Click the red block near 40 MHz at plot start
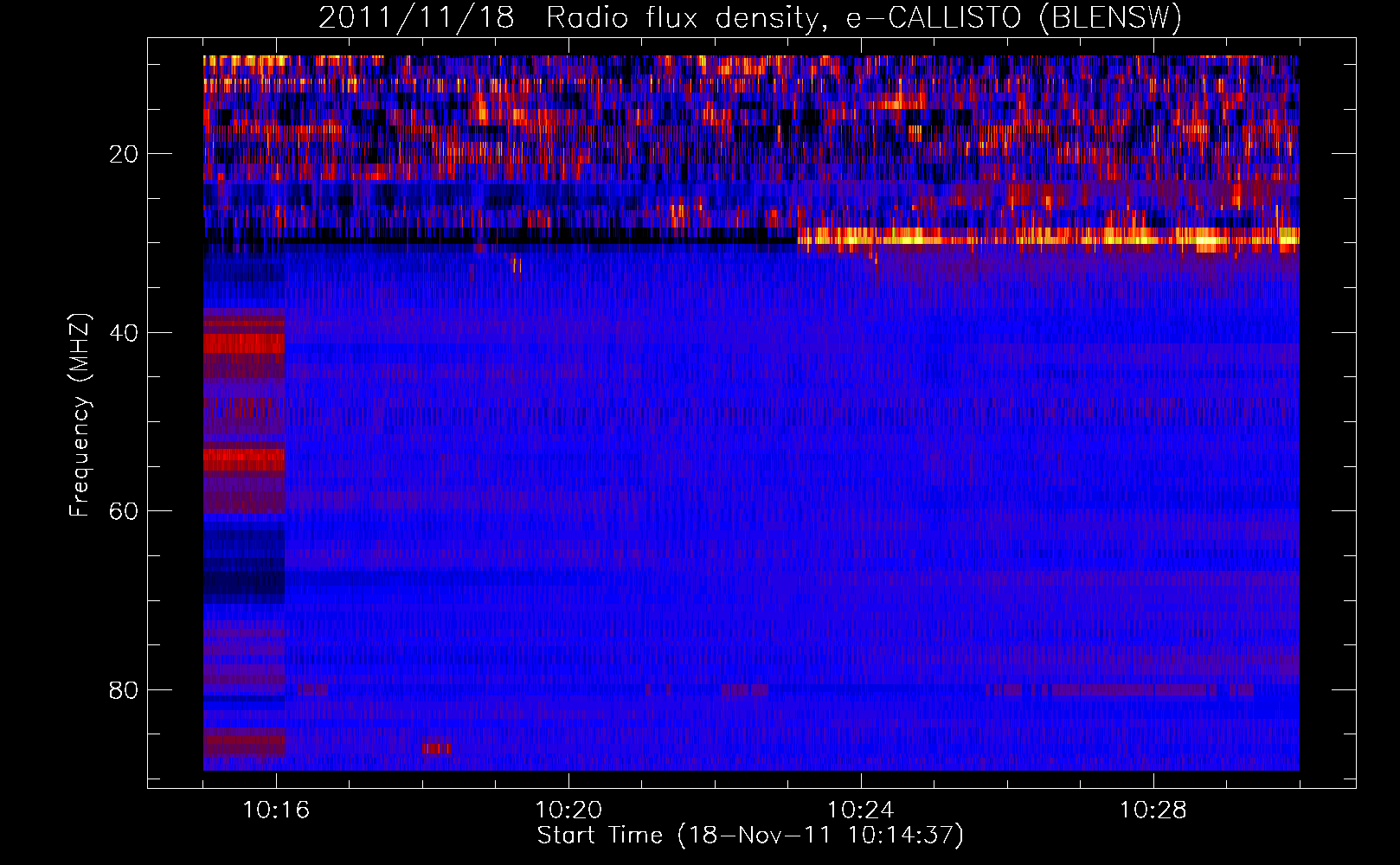The width and height of the screenshot is (1400, 865). click(x=244, y=343)
